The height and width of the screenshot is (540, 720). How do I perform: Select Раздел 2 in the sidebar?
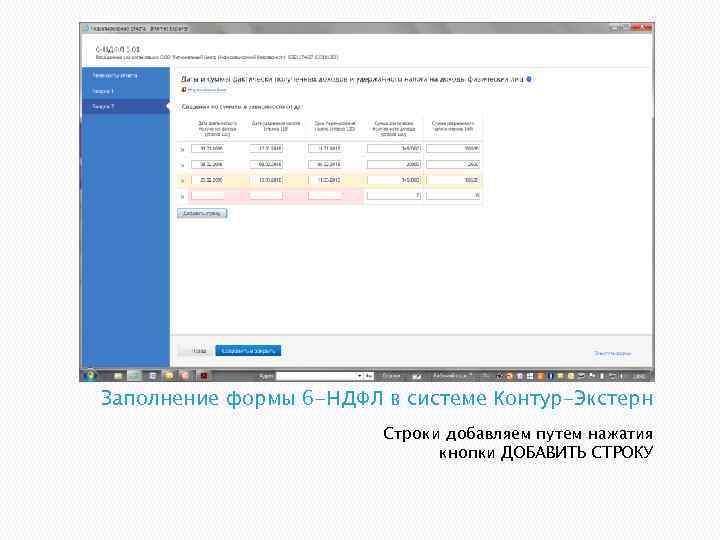(125, 107)
